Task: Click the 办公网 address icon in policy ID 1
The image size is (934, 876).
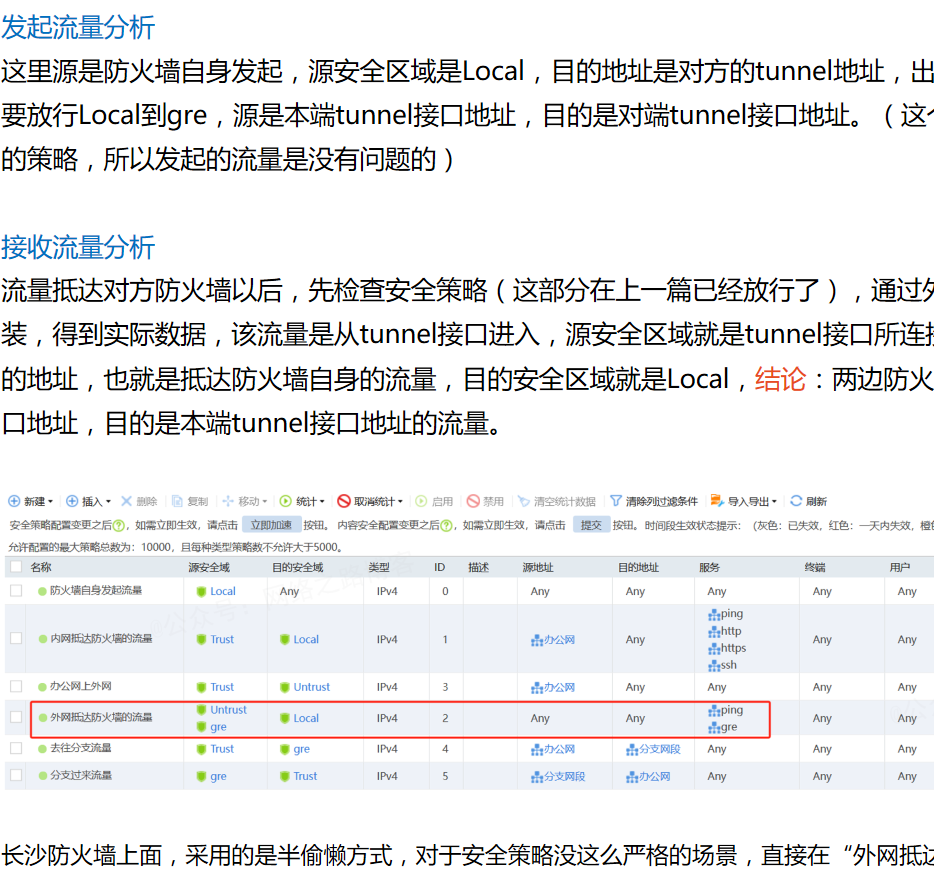Action: 537,640
